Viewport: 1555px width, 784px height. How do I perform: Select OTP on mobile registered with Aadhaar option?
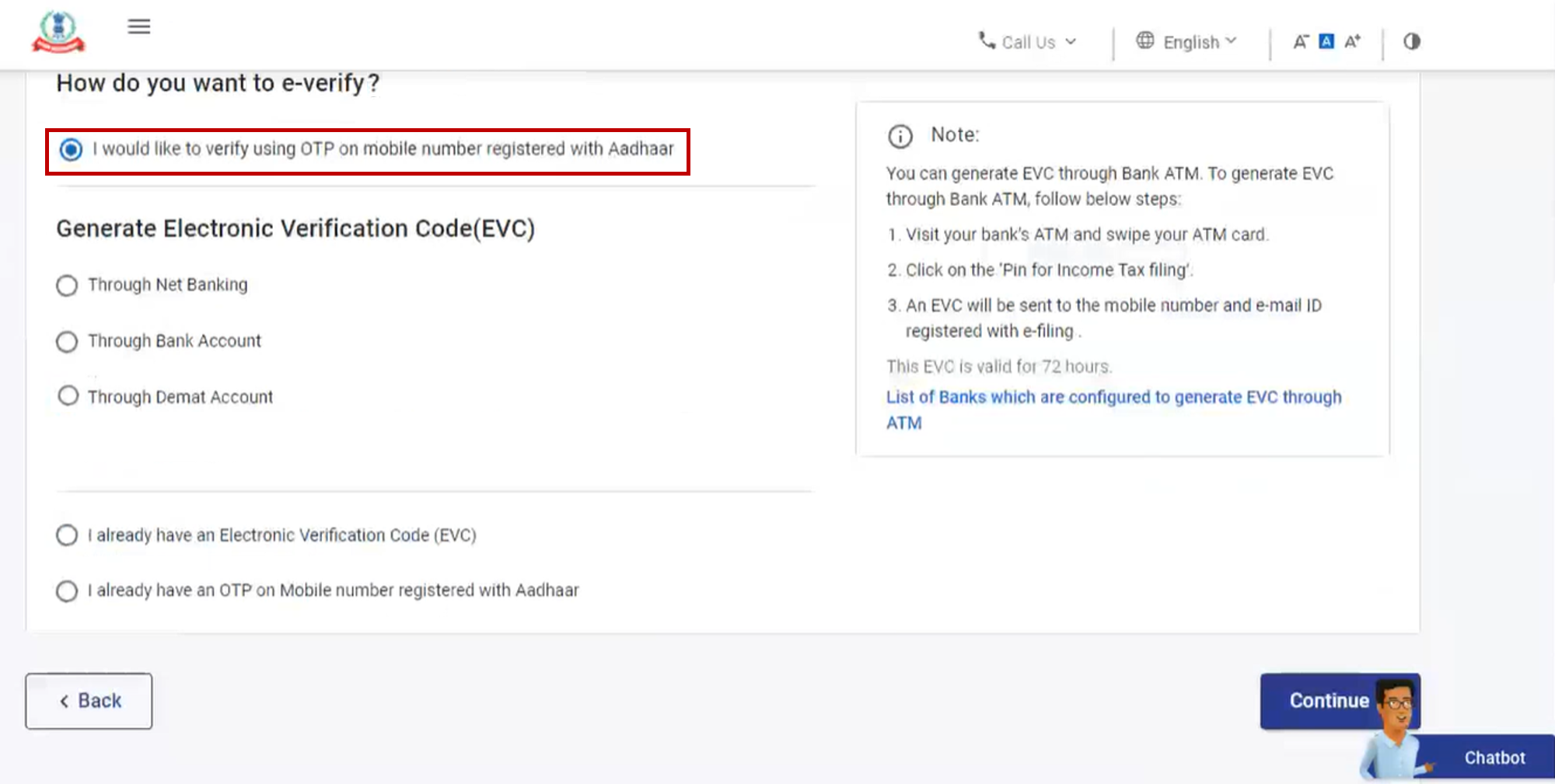(x=70, y=150)
